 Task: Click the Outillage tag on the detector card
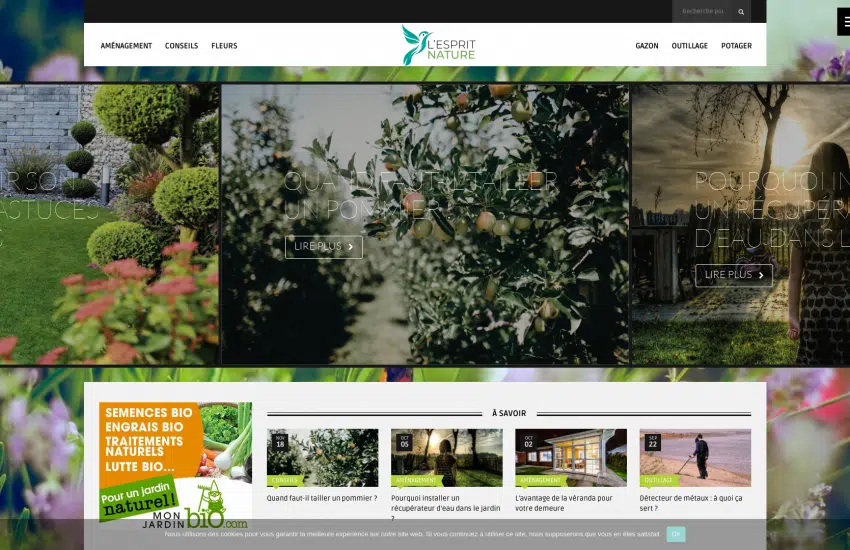point(658,480)
